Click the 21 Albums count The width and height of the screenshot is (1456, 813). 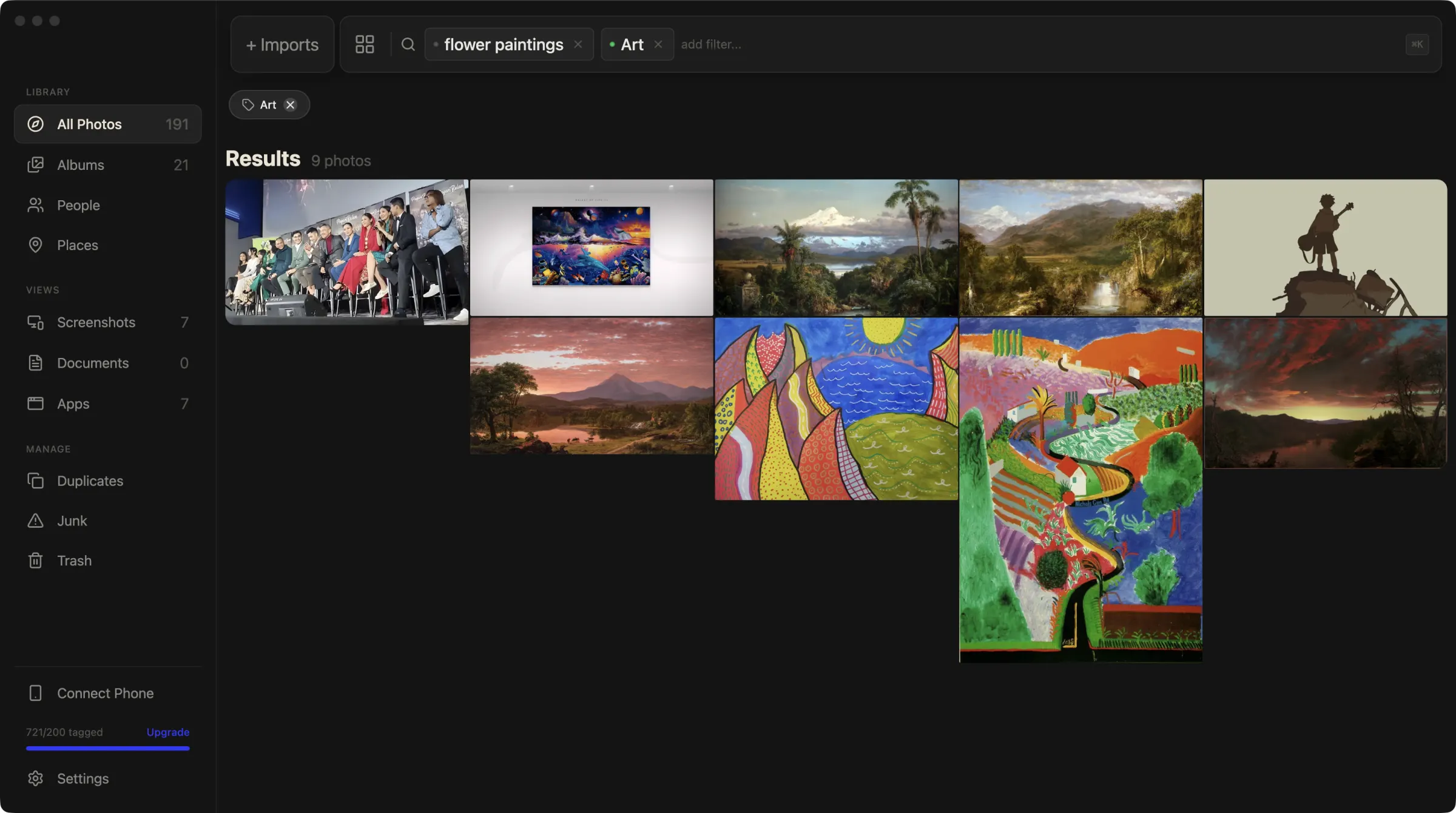coord(181,165)
